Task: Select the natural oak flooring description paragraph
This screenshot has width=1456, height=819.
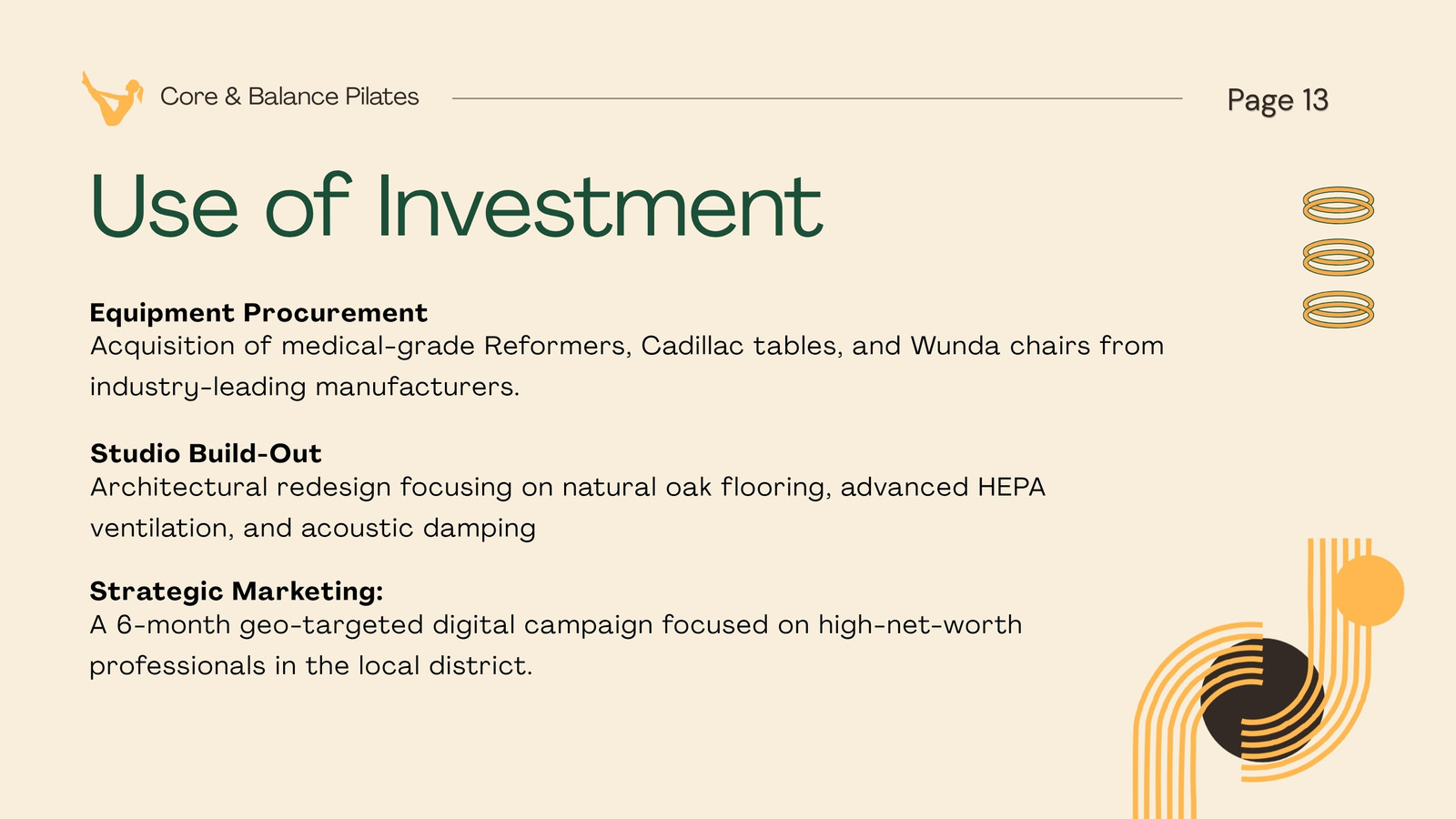Action: [568, 507]
